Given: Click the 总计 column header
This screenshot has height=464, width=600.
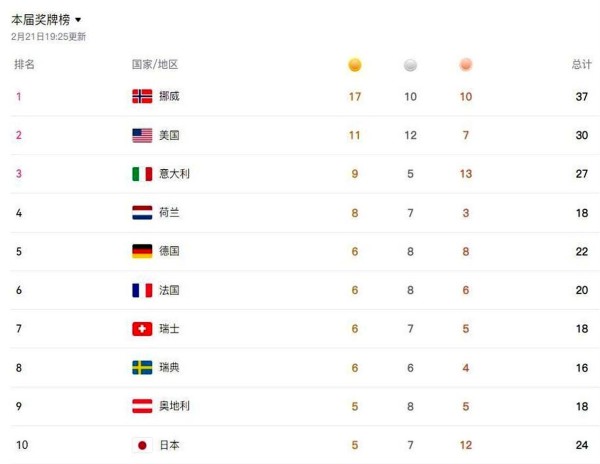Looking at the screenshot, I should (581, 64).
